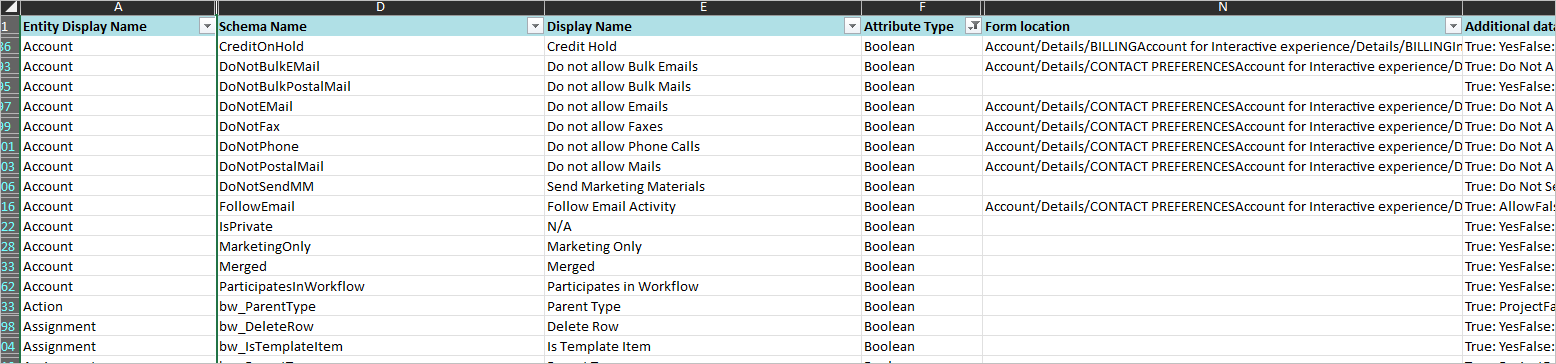
Task: Select the row header for CreditOnHold row
Action: (x=9, y=47)
